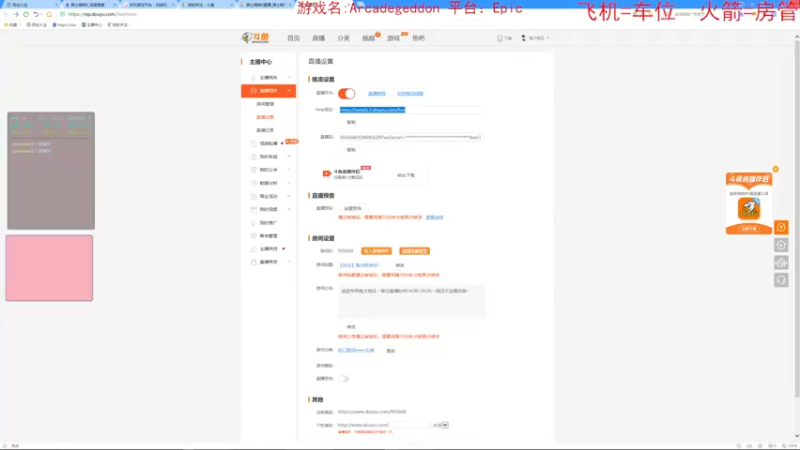Click the zoom icon in bottom-right status bar
800x450 pixels.
(x=784, y=445)
